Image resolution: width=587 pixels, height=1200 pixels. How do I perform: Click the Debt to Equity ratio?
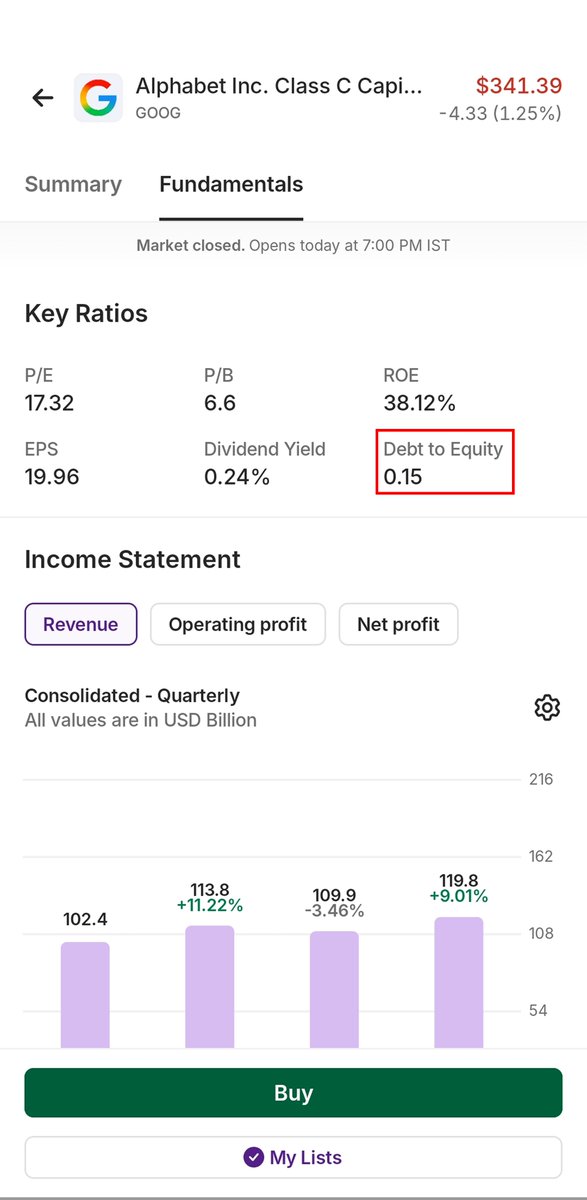(x=446, y=462)
